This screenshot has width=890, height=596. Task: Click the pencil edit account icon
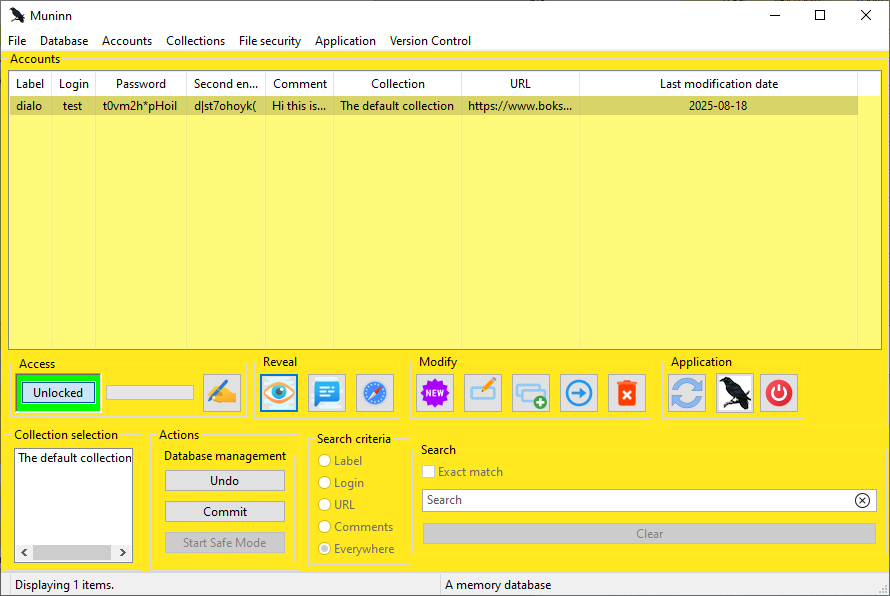coord(483,393)
